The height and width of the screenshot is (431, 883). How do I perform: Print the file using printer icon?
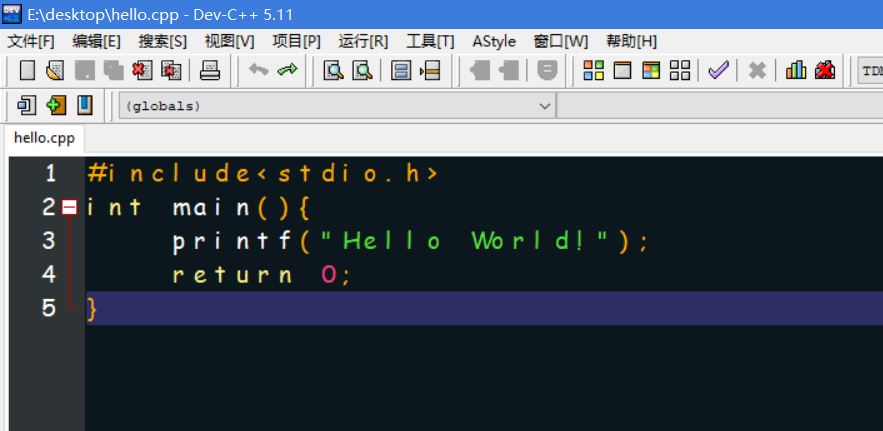[x=210, y=71]
